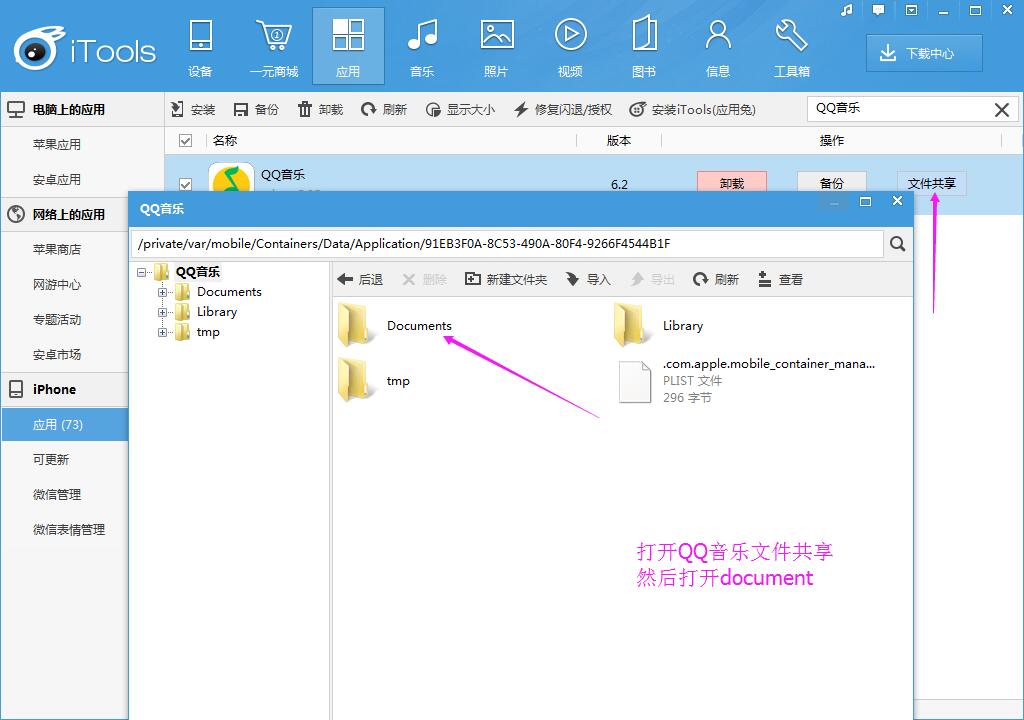Click the search magnifier in QQ音乐 dialog
The width and height of the screenshot is (1024, 720).
(898, 244)
